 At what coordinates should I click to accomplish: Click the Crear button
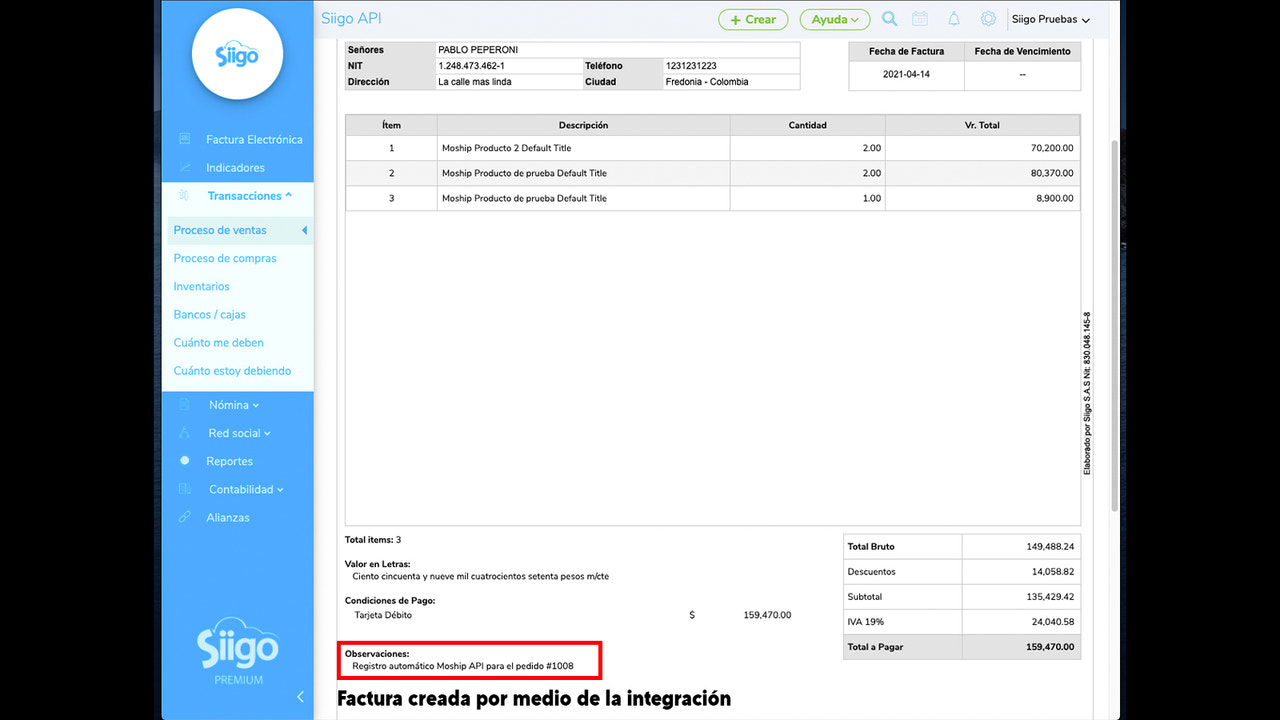pyautogui.click(x=752, y=19)
